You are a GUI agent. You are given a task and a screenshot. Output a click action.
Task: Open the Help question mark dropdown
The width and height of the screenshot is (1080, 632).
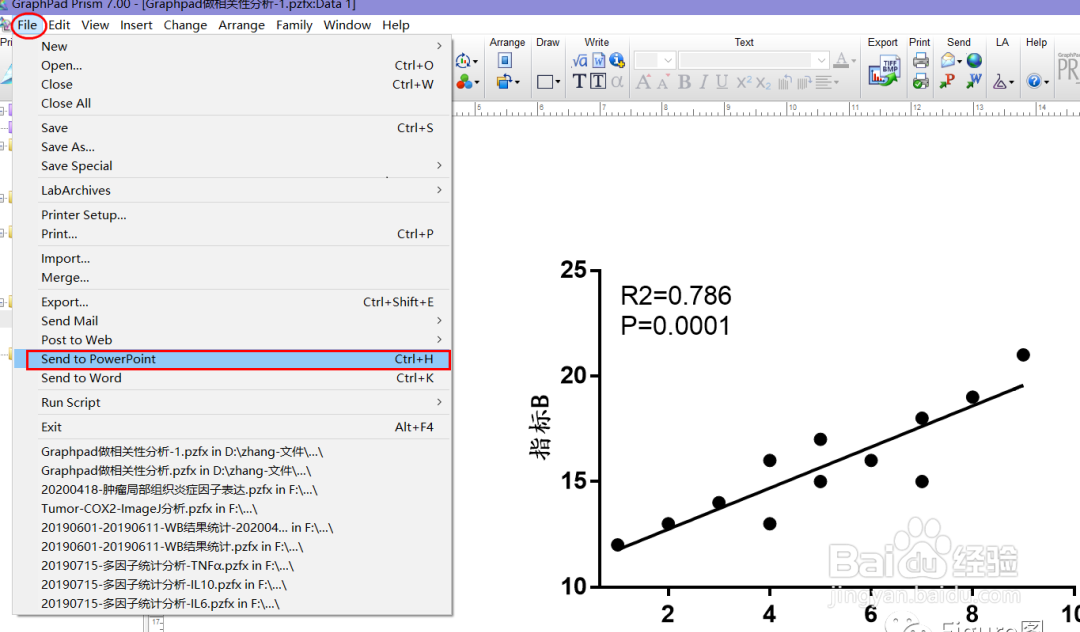pos(1037,81)
